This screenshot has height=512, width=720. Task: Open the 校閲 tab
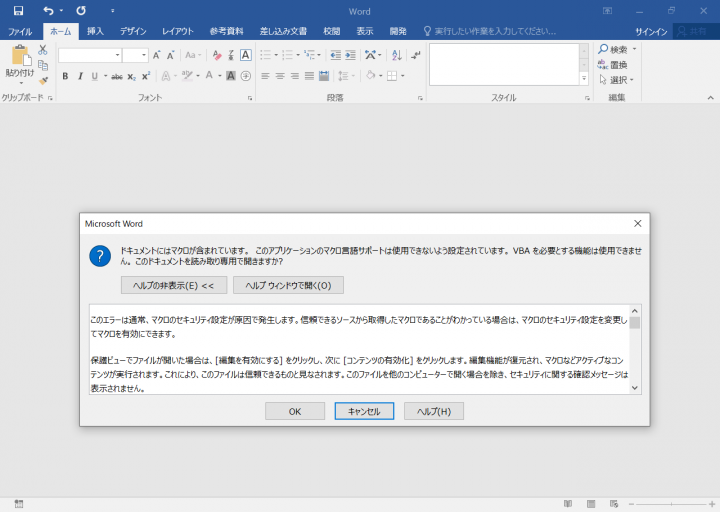tap(332, 31)
